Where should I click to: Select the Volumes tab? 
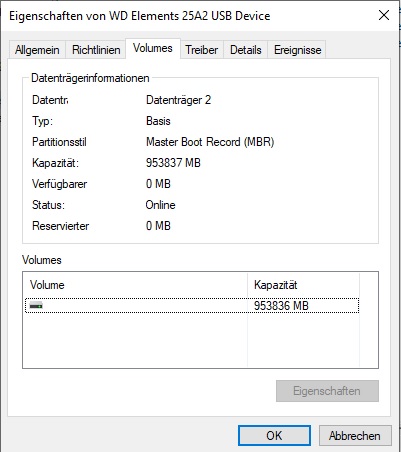click(x=153, y=48)
